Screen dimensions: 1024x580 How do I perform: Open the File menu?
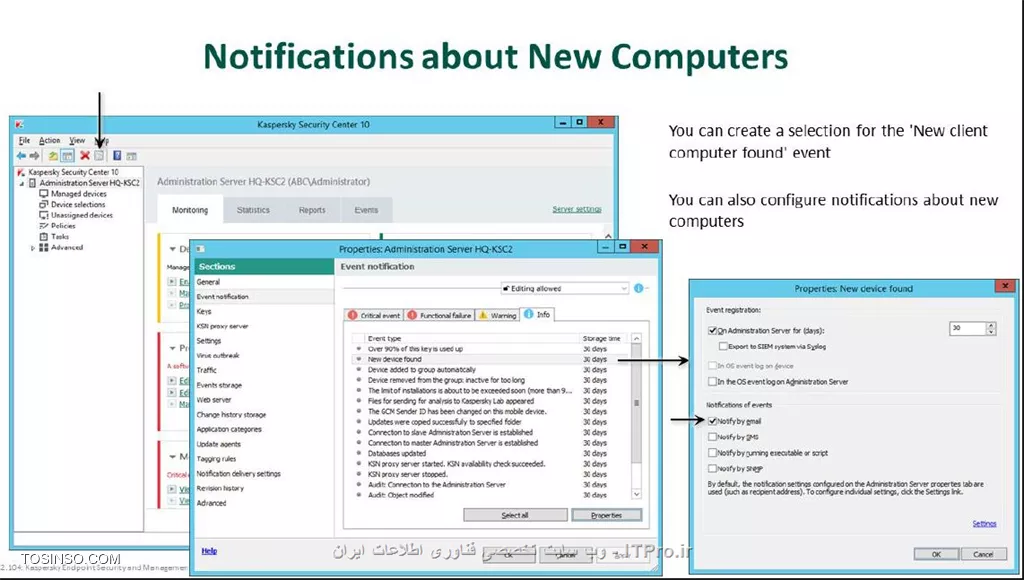click(x=24, y=140)
